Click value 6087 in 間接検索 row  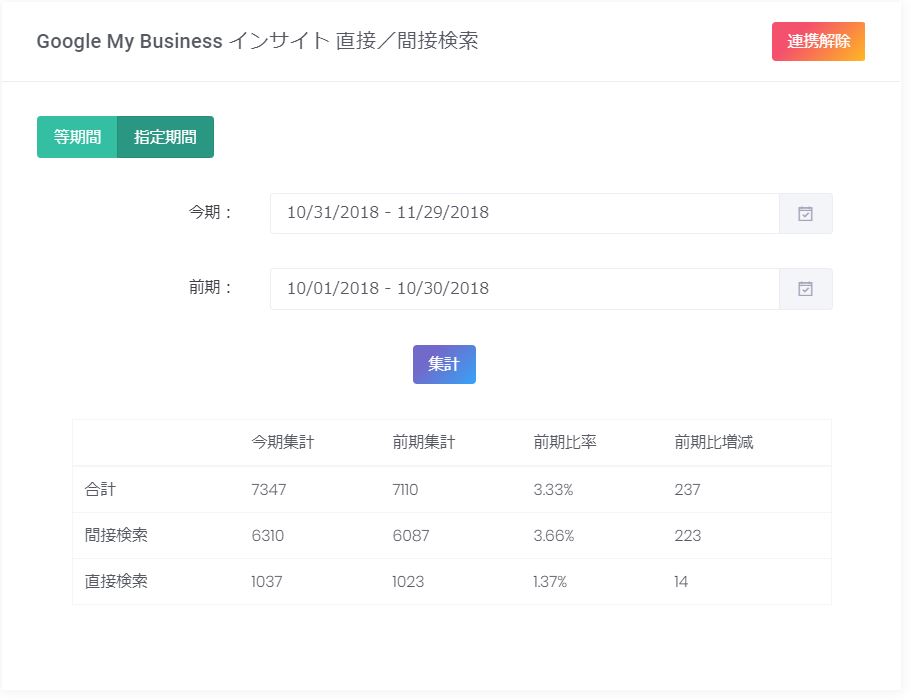(x=411, y=536)
